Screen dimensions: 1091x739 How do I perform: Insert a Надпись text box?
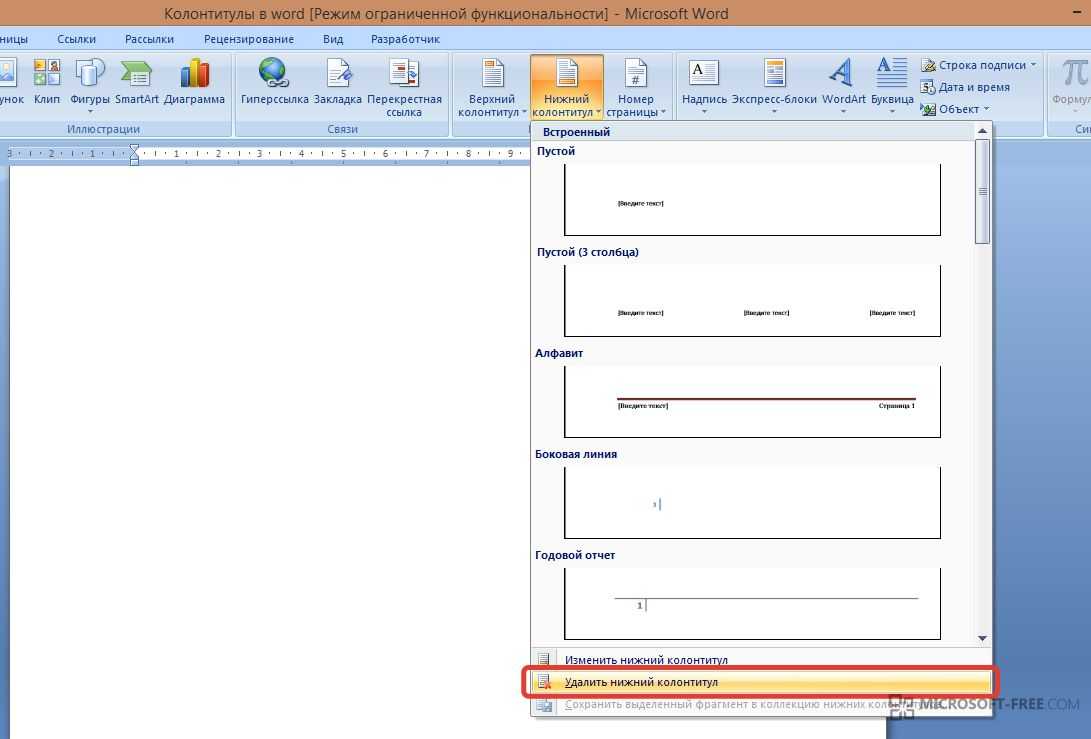[x=704, y=86]
